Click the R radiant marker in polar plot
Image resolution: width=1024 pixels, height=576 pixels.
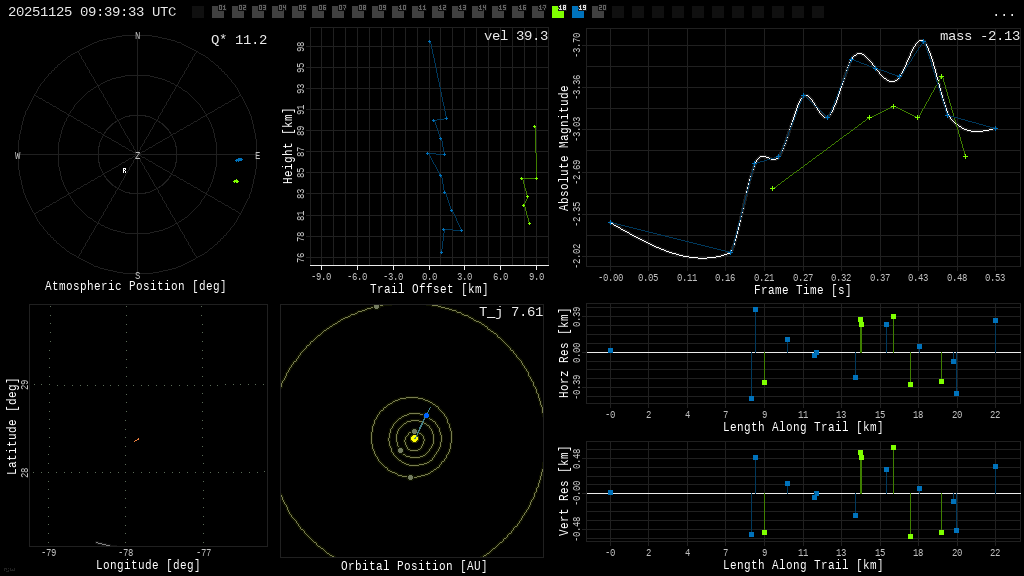click(x=125, y=171)
